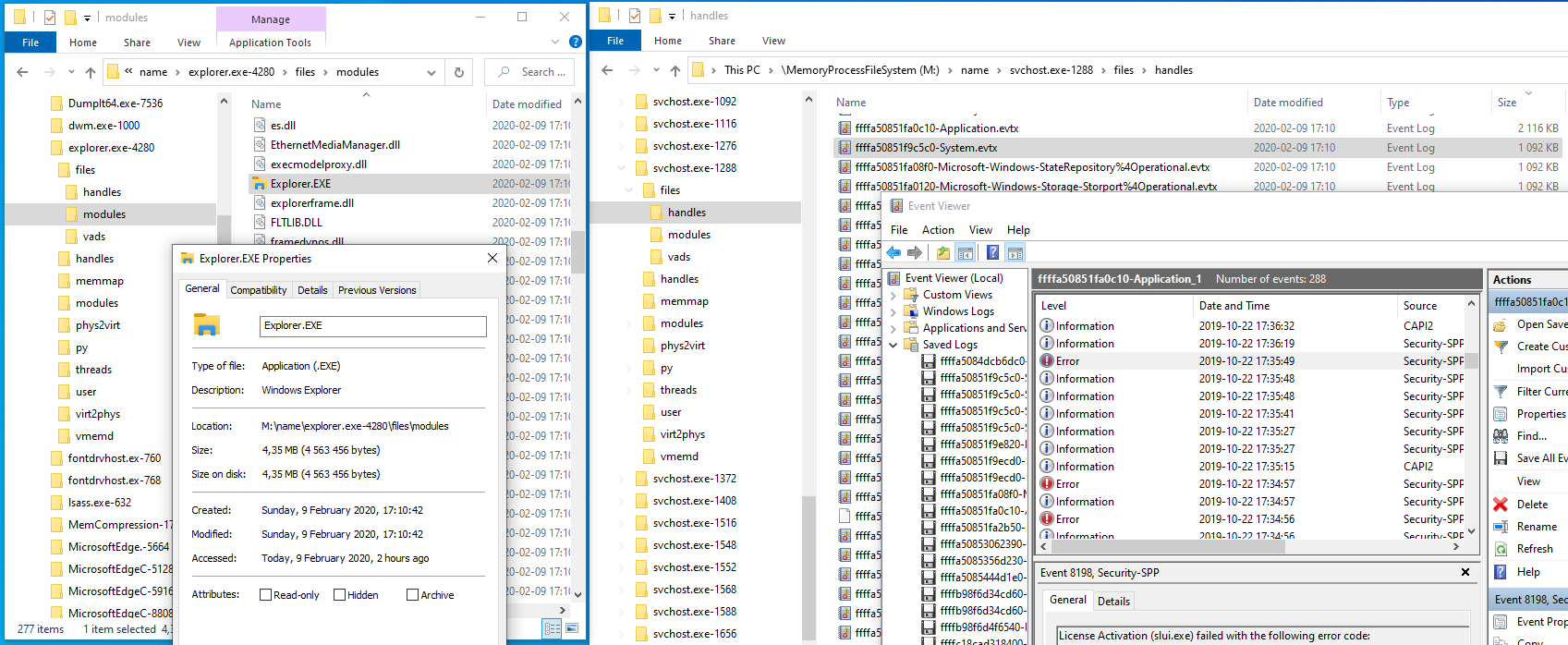Click svchost.exe-1288 breadcrumb segment
Image resolution: width=1568 pixels, height=645 pixels.
1051,70
